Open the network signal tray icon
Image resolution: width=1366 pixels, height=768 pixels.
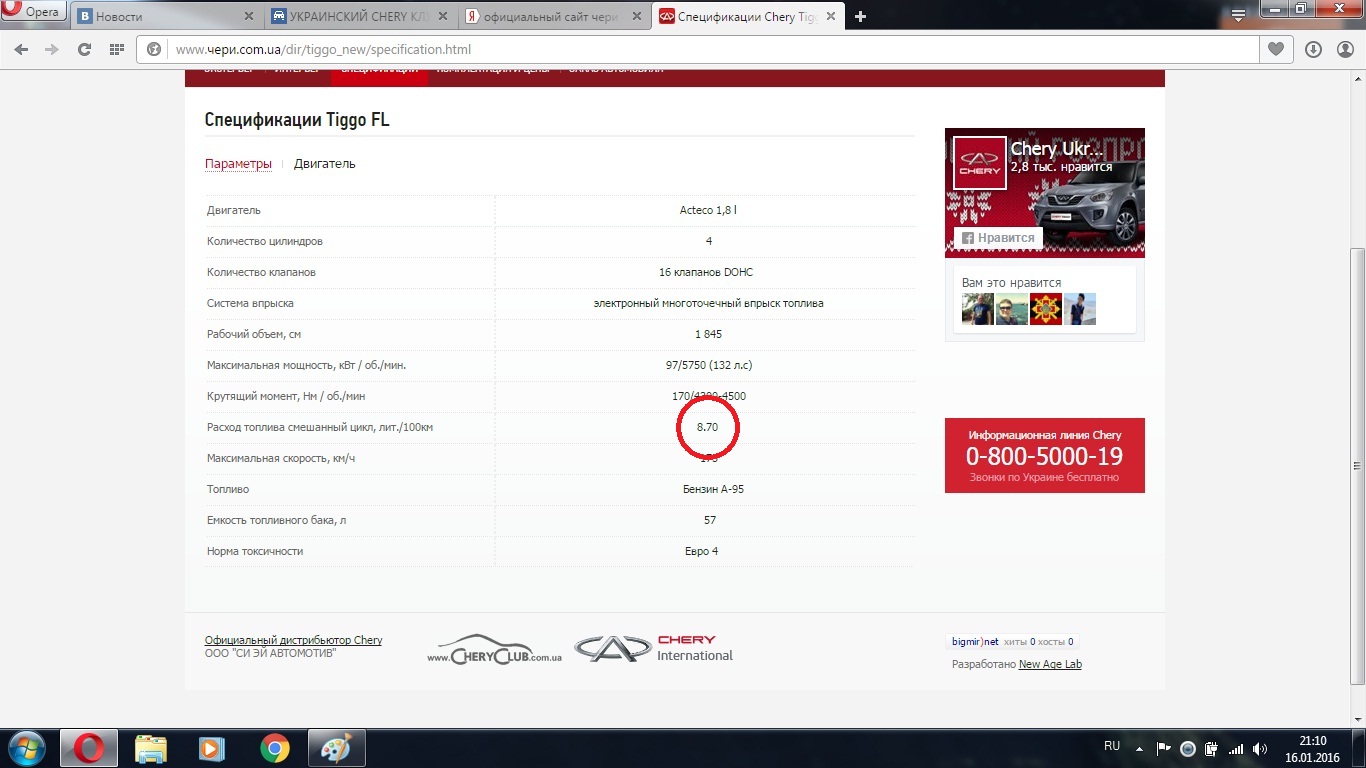tap(1236, 748)
